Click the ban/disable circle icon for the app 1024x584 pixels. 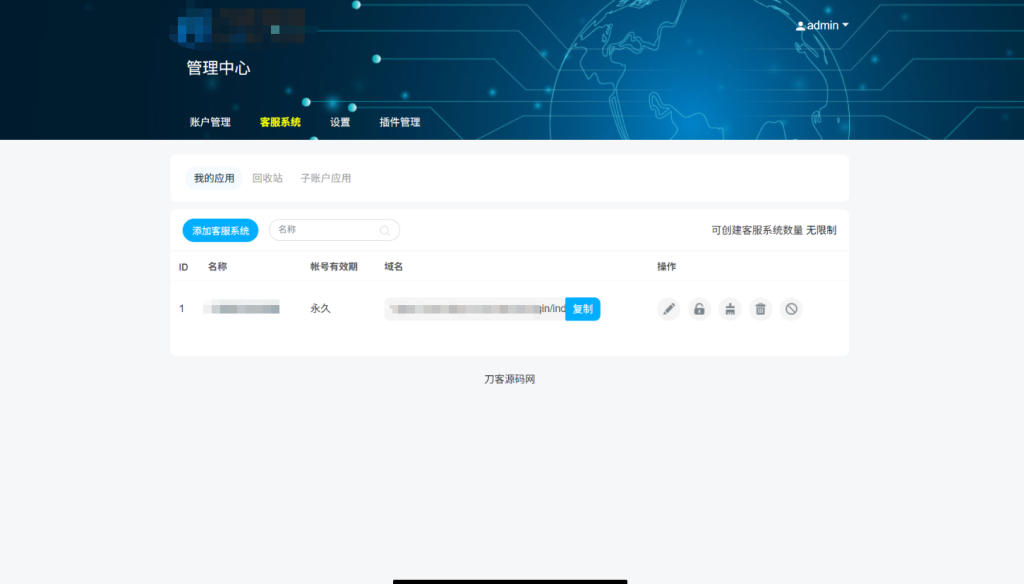791,309
